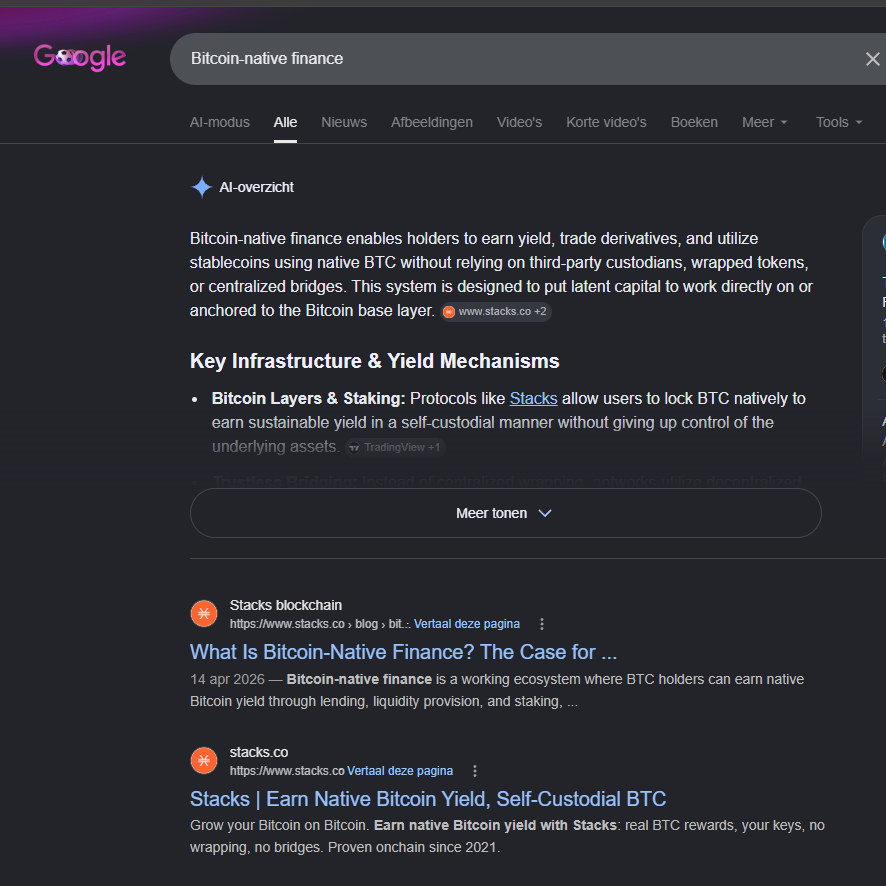The image size is (886, 886).
Task: Click the AI-overzicht sparkle icon
Action: (202, 187)
